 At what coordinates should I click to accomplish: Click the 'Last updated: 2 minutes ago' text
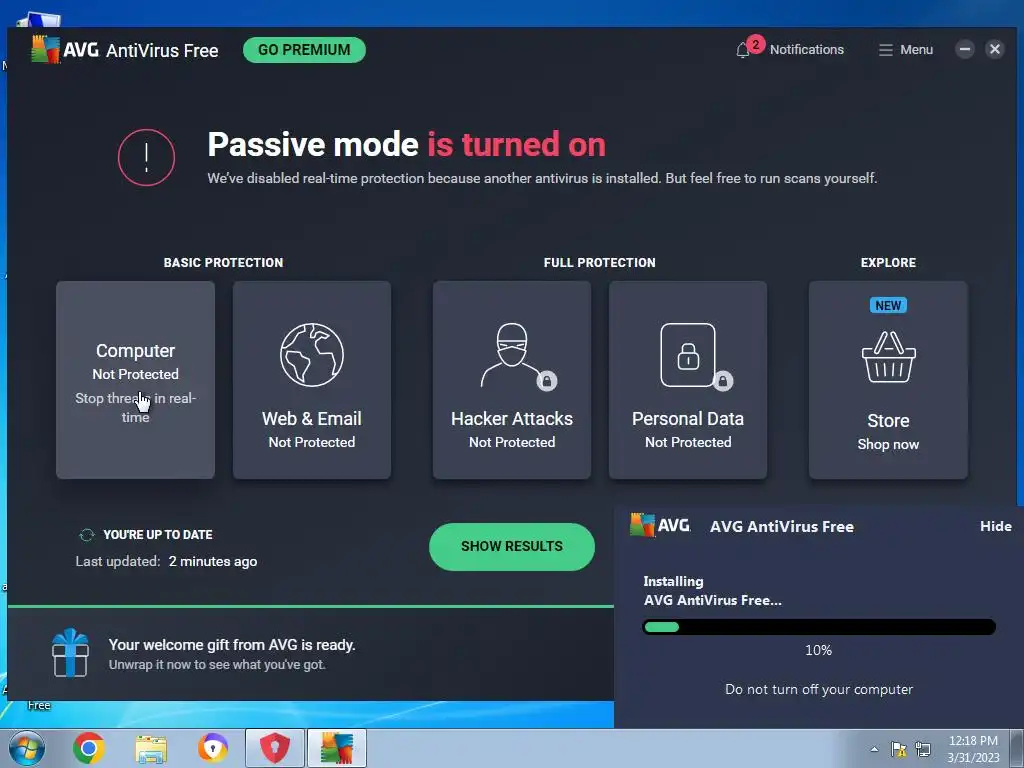click(x=167, y=562)
